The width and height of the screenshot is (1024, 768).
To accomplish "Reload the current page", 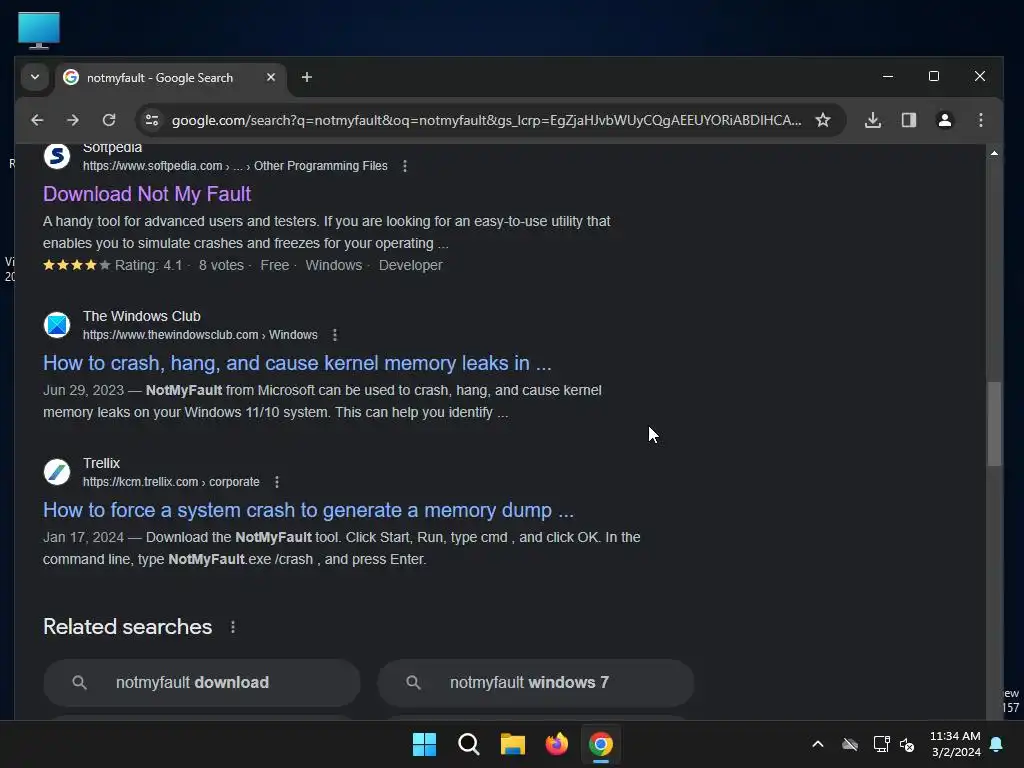I will pyautogui.click(x=109, y=120).
